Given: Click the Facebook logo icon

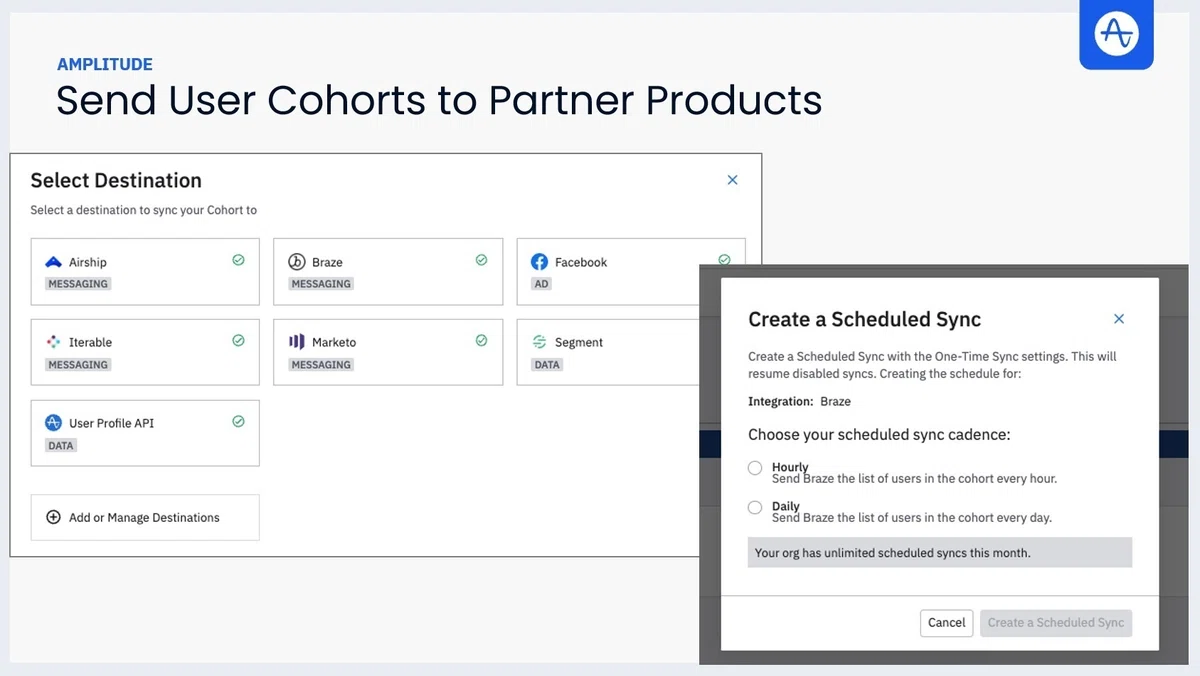Looking at the screenshot, I should (539, 262).
